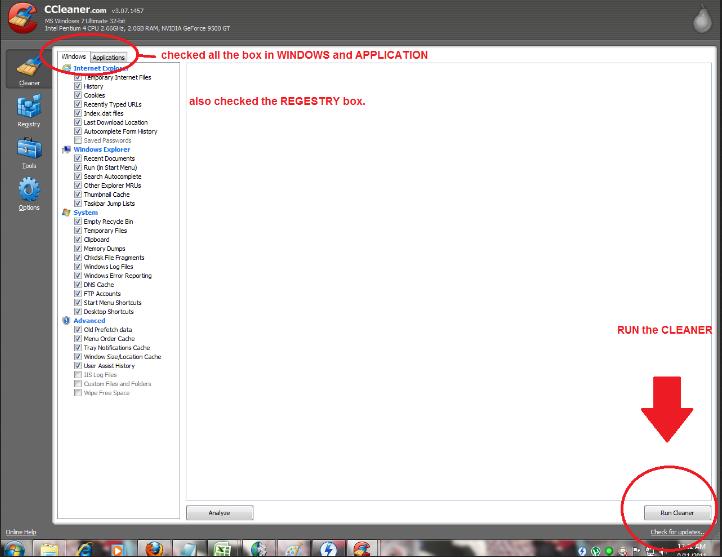Toggle Thumbnail Cache checkbox
722x557 pixels.
[78, 194]
